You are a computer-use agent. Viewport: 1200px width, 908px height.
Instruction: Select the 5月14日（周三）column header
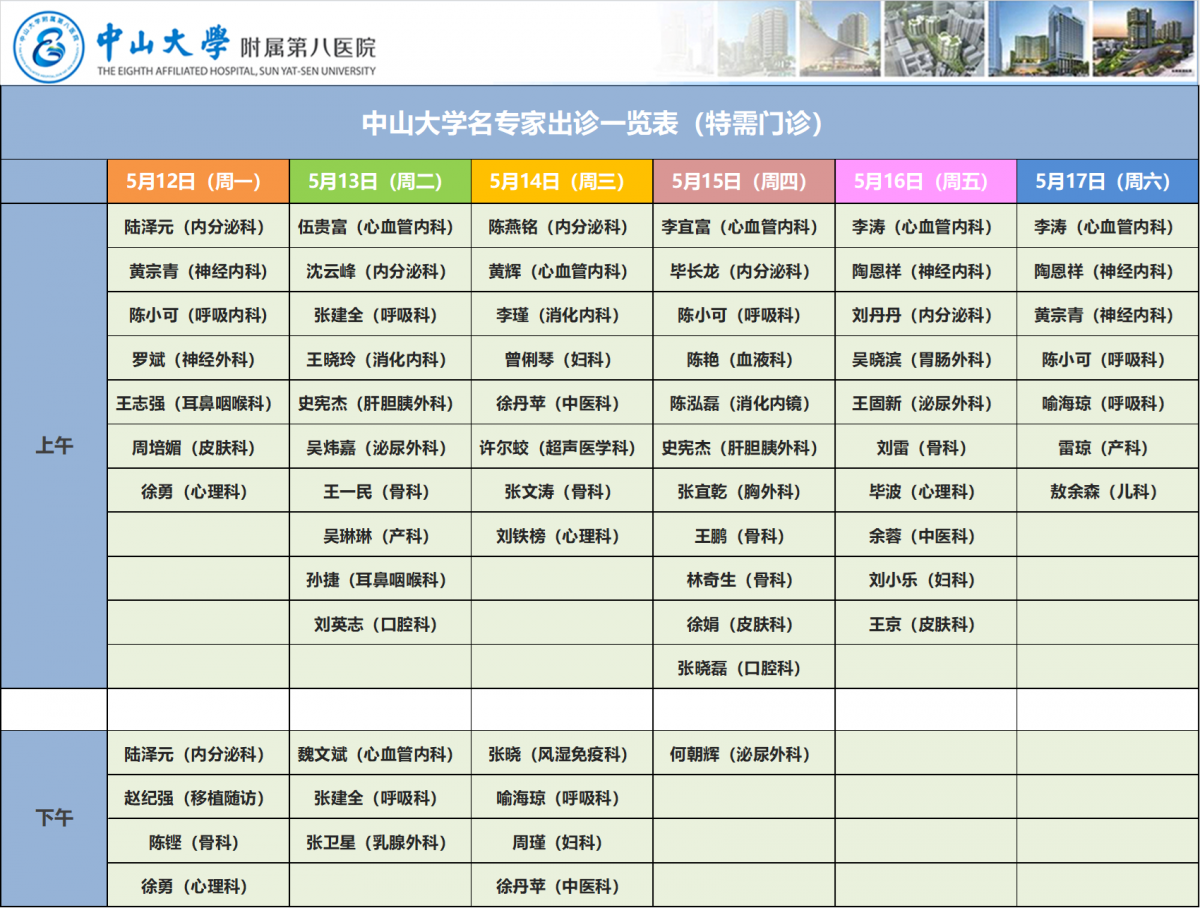562,181
